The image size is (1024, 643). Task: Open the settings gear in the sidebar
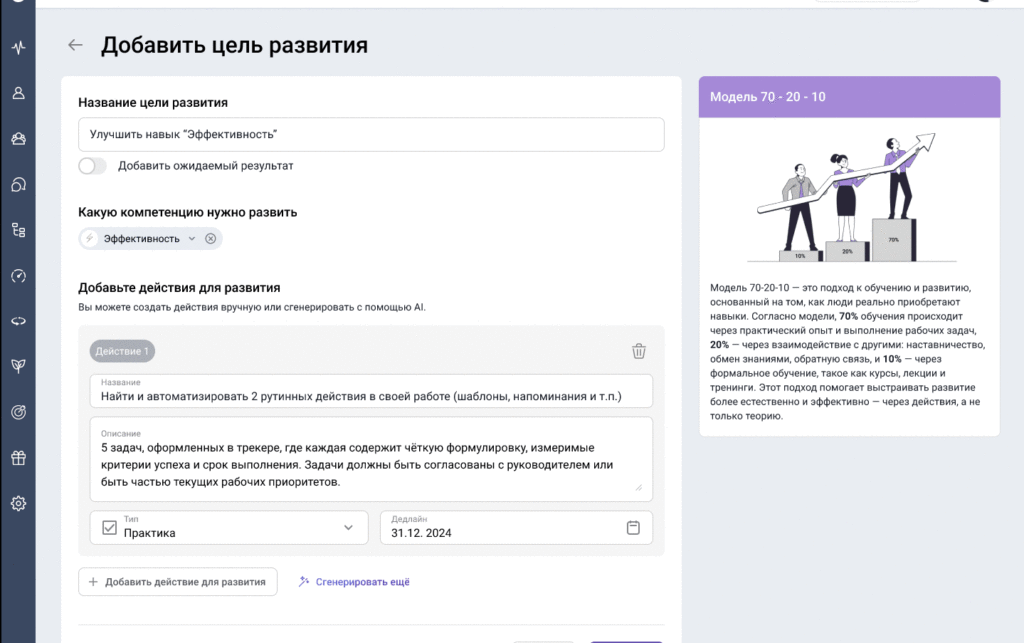point(18,503)
